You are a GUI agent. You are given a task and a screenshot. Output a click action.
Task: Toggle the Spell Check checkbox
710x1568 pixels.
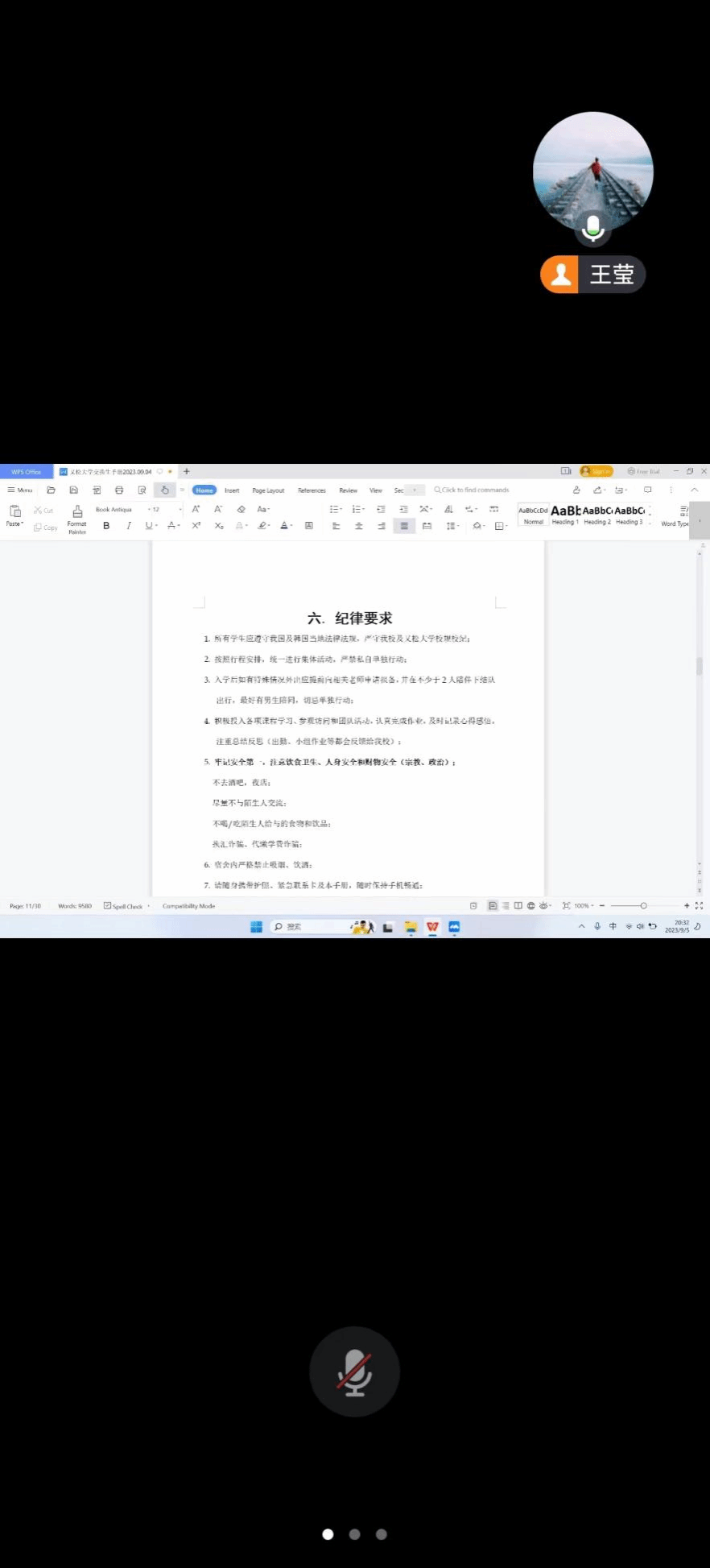pyautogui.click(x=108, y=906)
